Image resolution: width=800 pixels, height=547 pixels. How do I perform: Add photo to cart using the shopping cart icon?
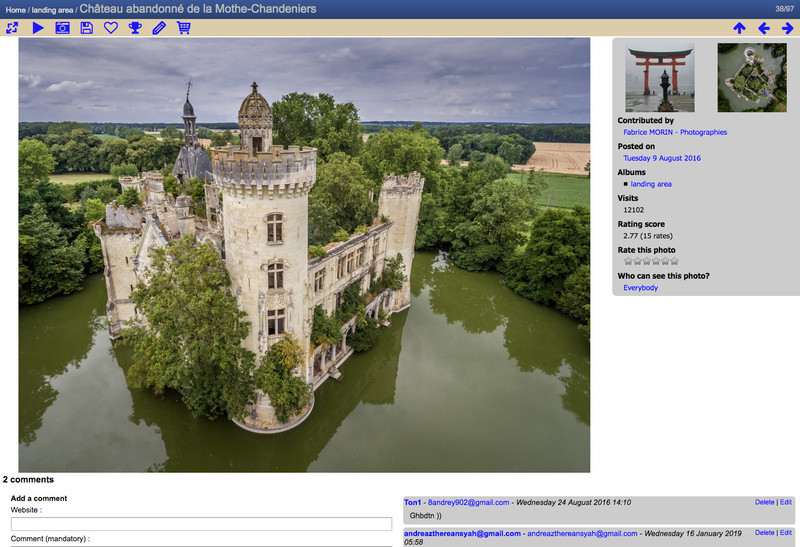pos(183,28)
